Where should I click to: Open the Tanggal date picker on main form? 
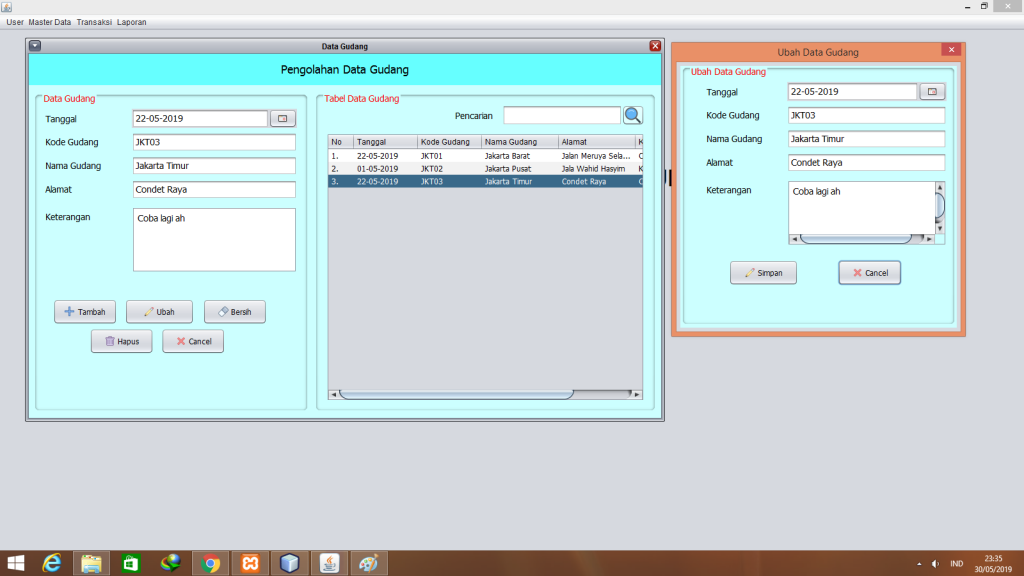pos(281,118)
